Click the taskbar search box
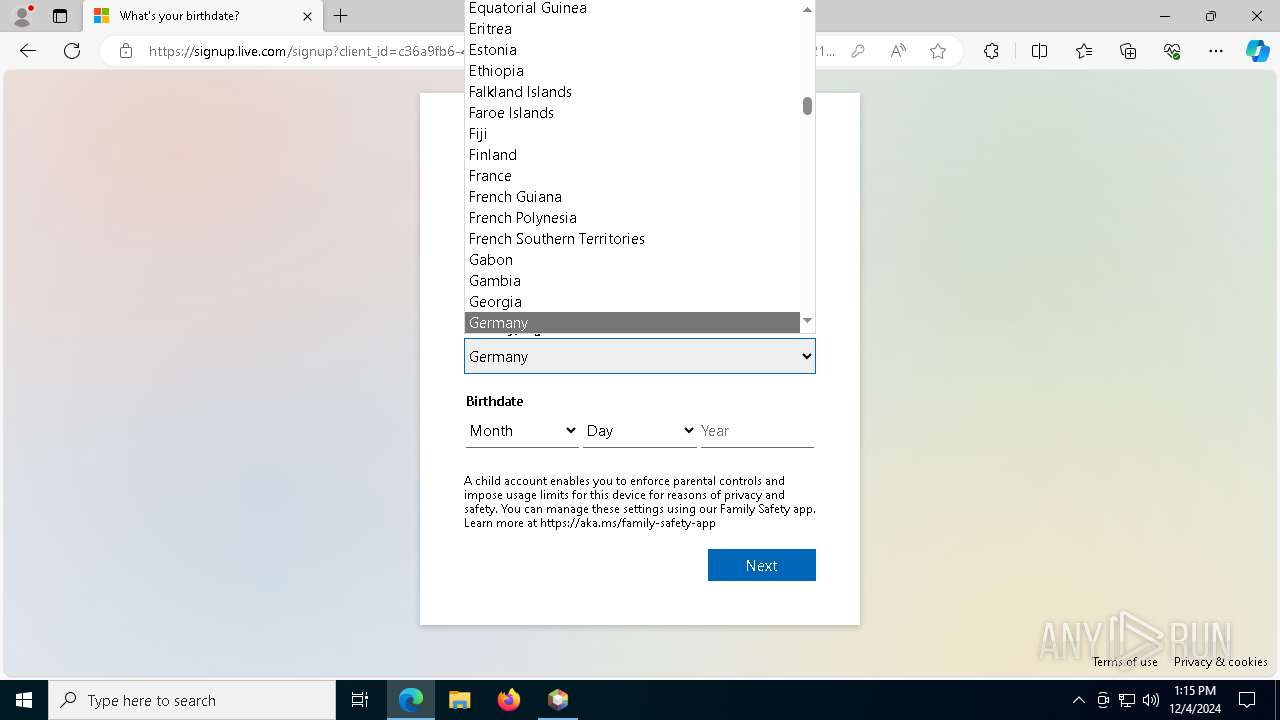The width and height of the screenshot is (1280, 720). (x=192, y=700)
